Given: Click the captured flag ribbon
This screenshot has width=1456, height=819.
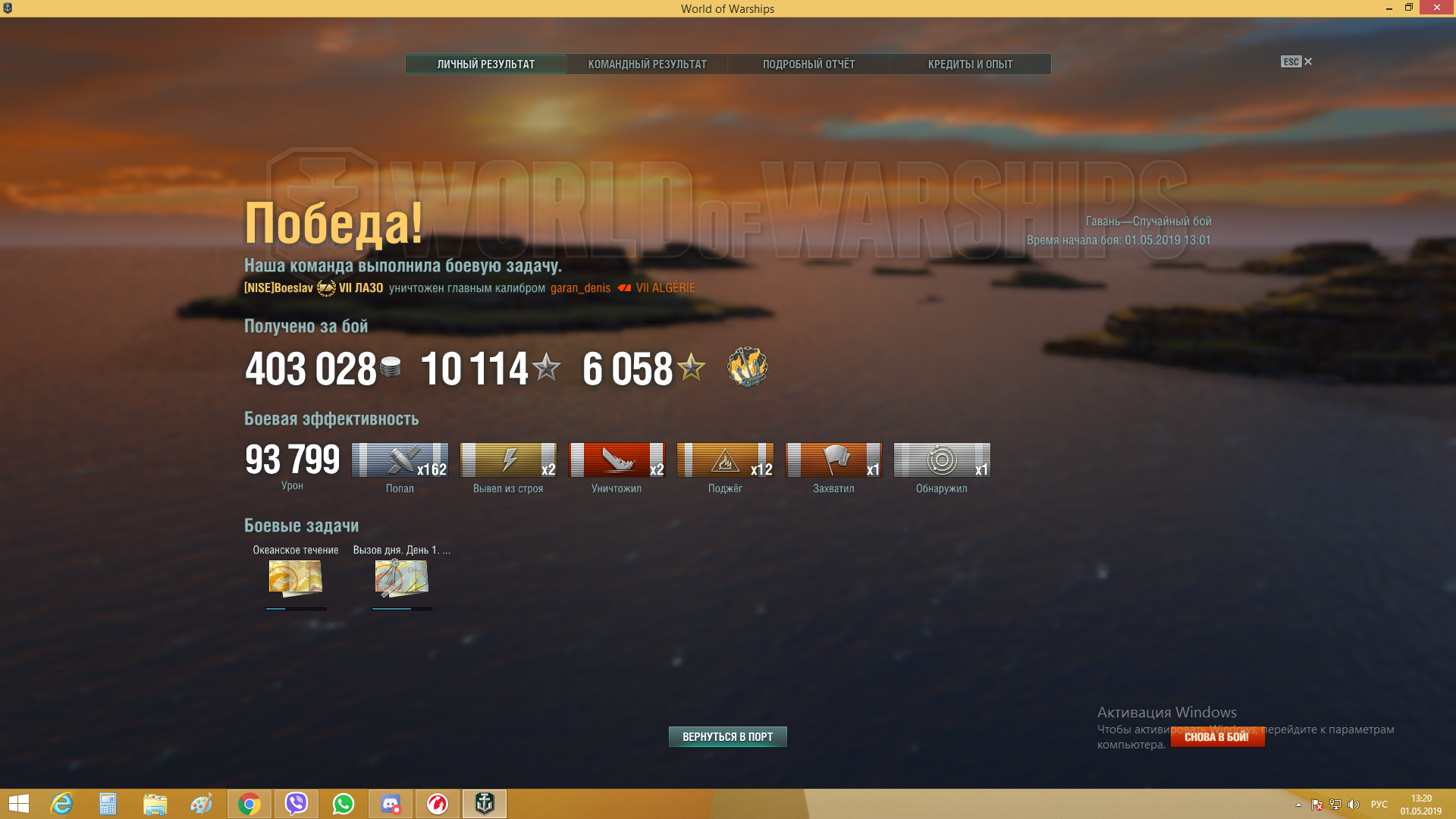Looking at the screenshot, I should pos(833,460).
